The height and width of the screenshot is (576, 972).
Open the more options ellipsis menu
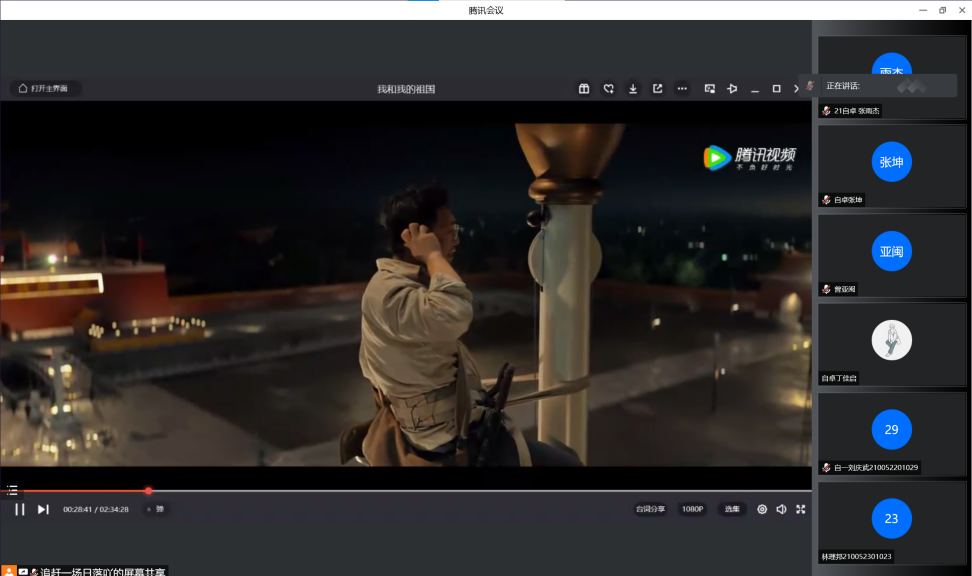click(x=682, y=89)
